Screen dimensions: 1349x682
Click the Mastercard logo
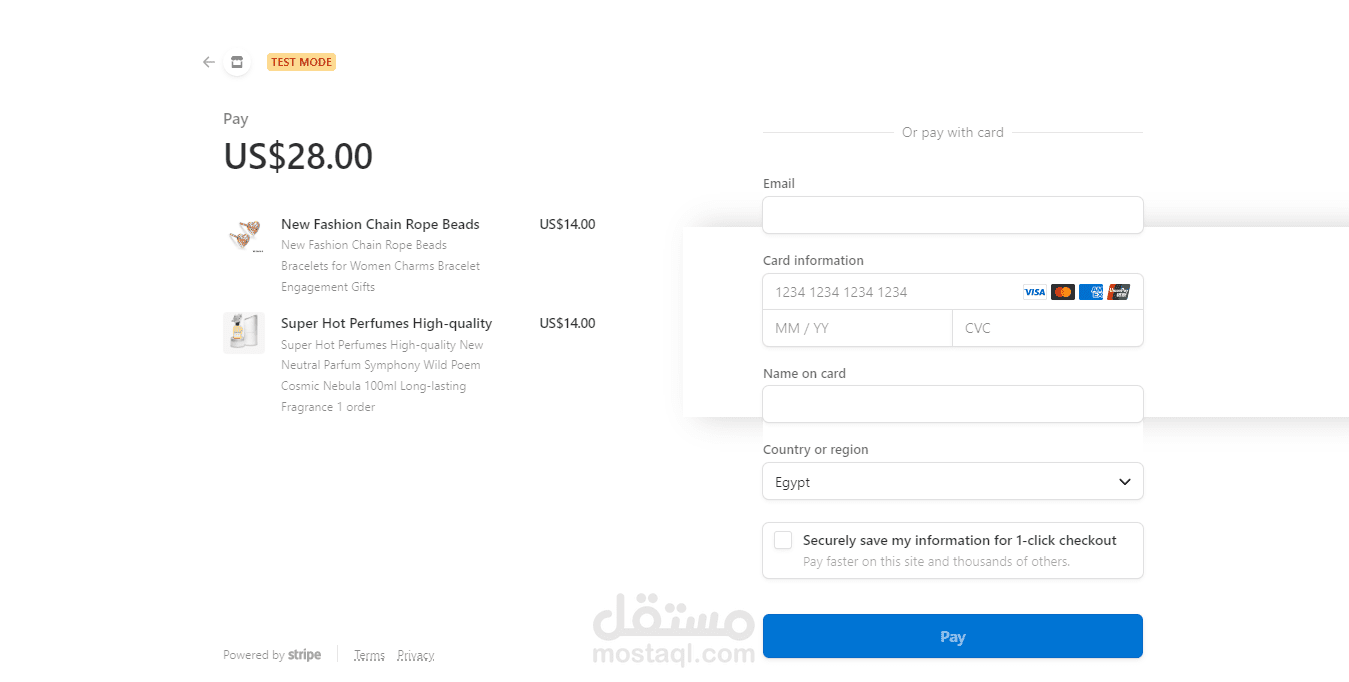(1062, 292)
